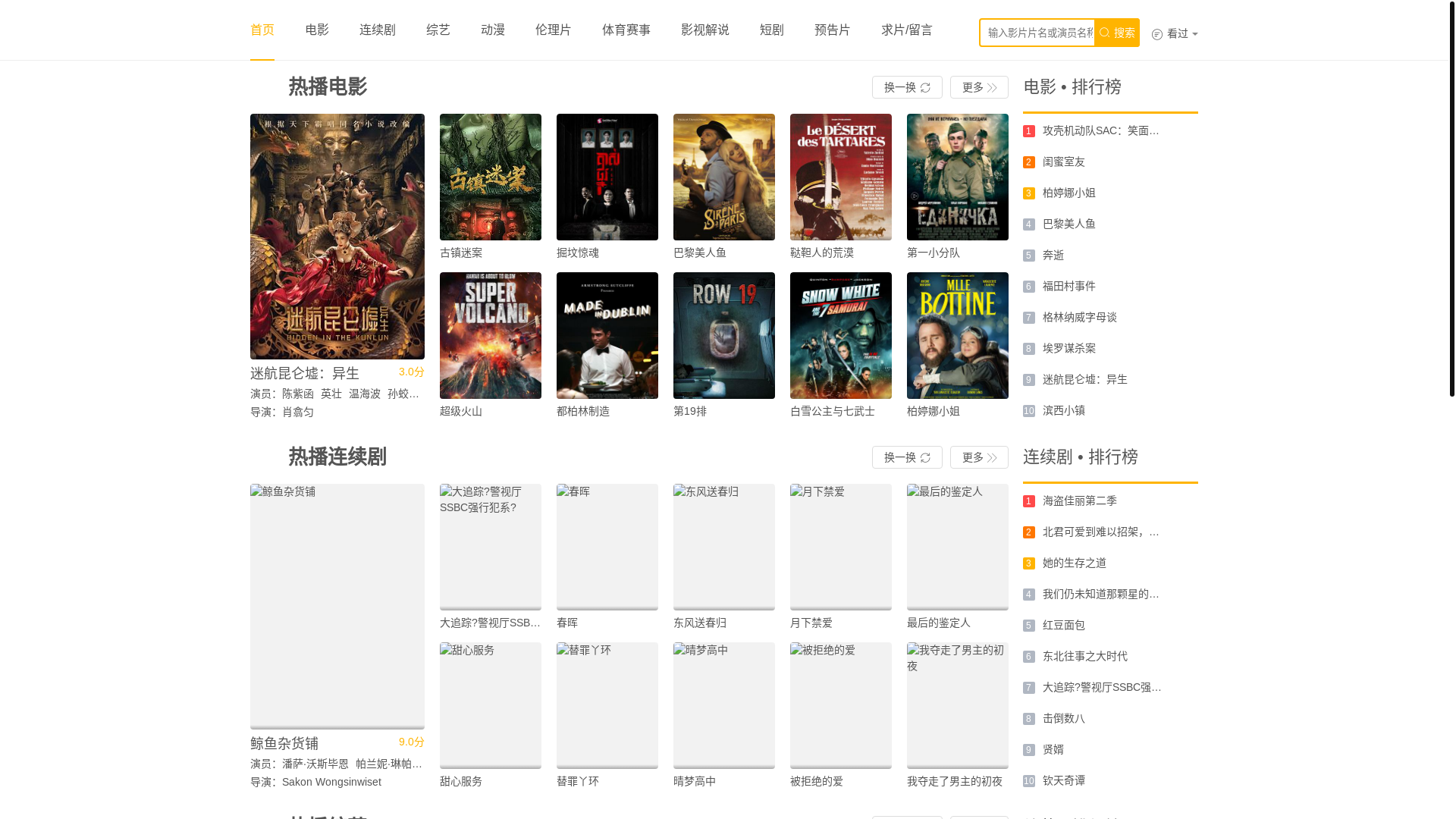Screen dimensions: 1456x819
Task: Click 更多 for hot series
Action: click(979, 457)
